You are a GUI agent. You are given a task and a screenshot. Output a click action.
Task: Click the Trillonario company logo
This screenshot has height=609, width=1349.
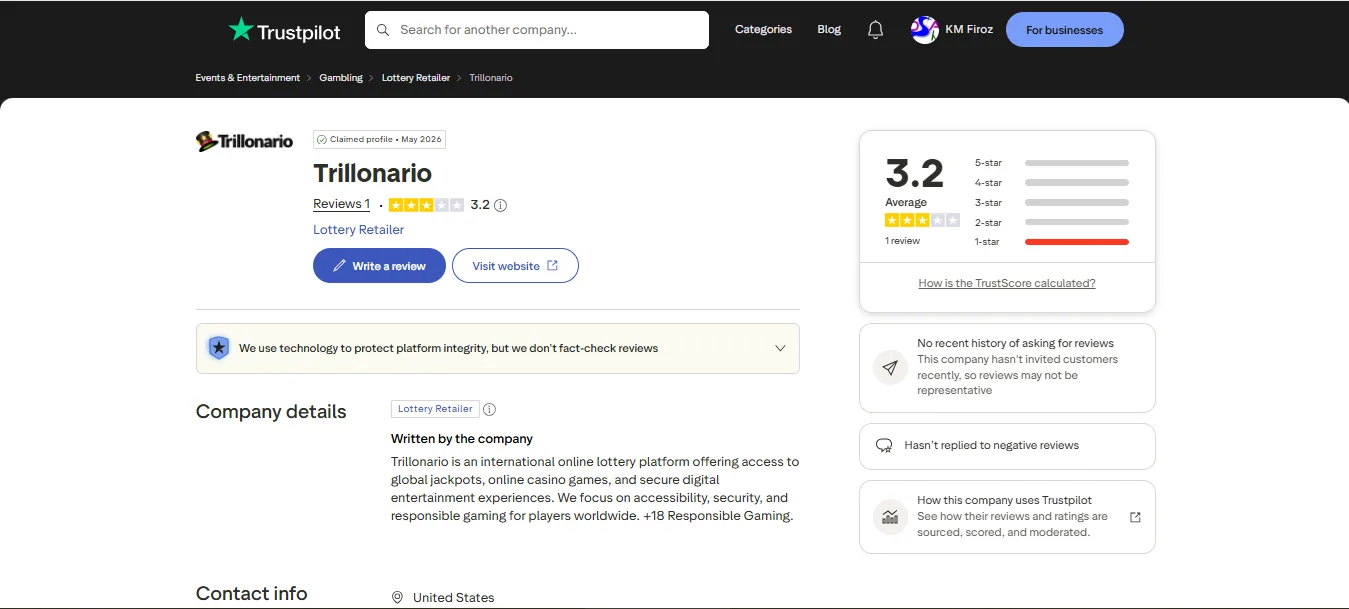coord(244,141)
